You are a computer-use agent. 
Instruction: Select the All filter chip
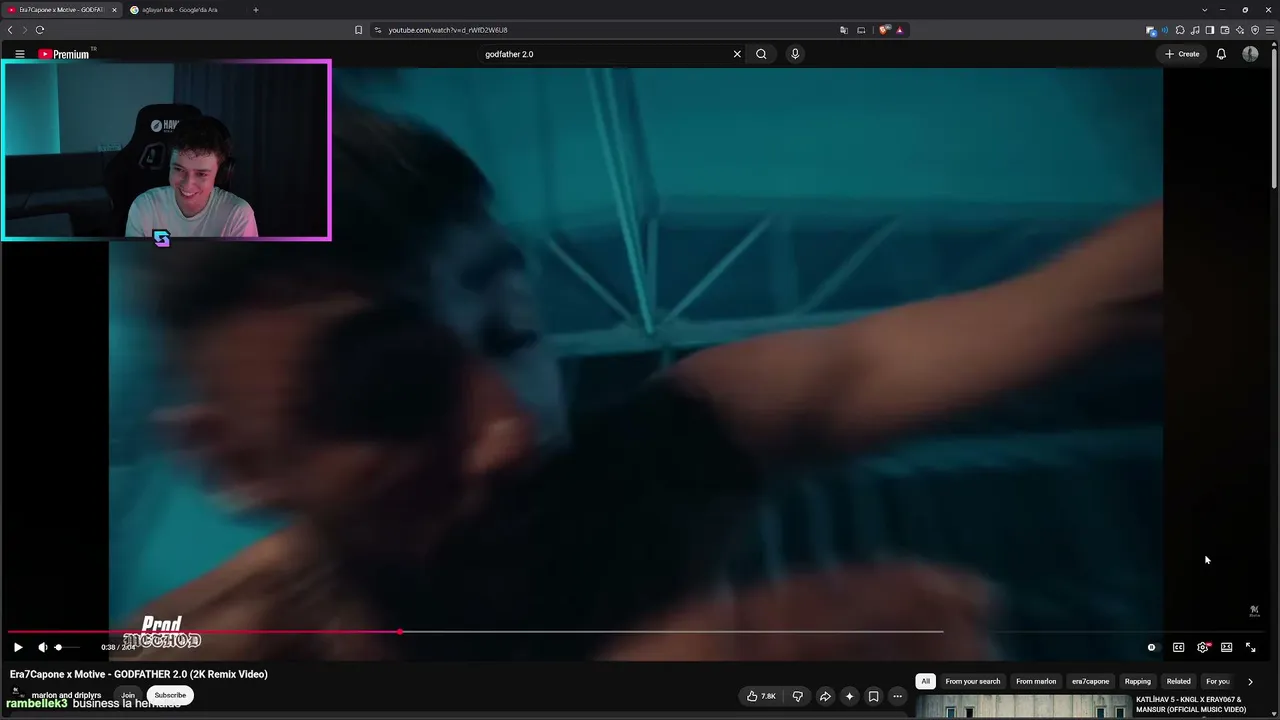(x=925, y=681)
